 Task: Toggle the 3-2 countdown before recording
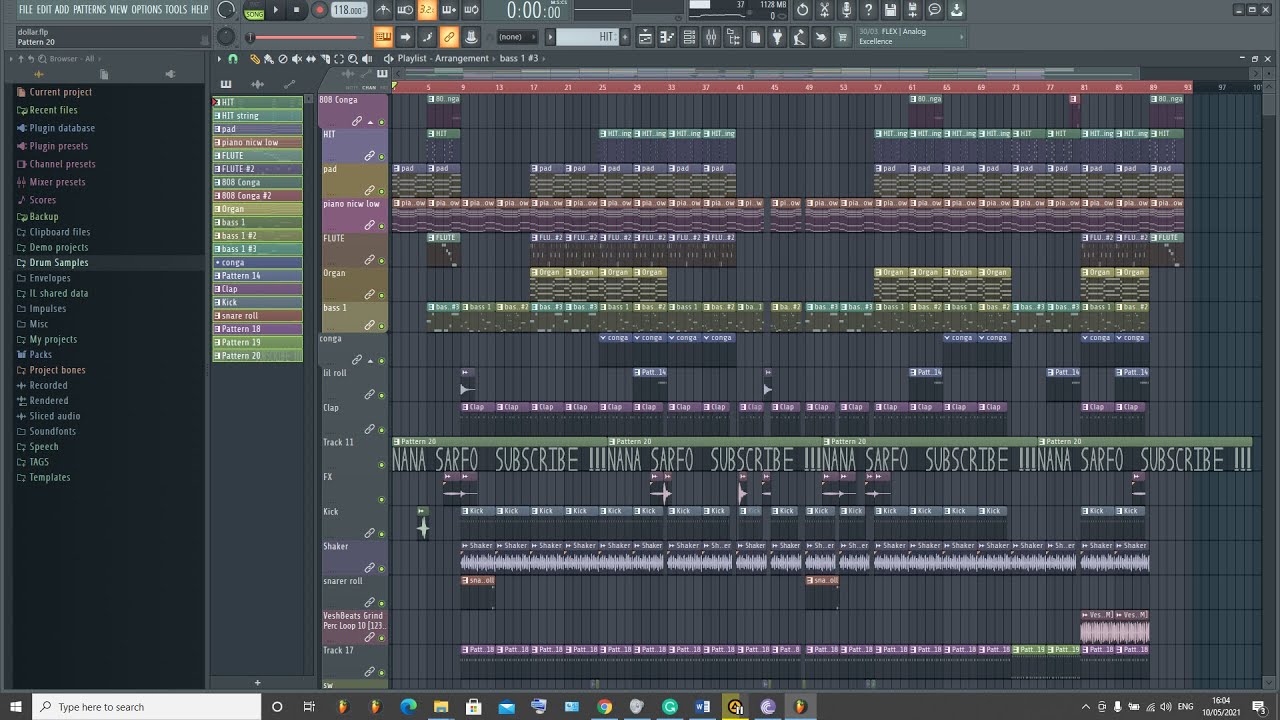(x=427, y=10)
